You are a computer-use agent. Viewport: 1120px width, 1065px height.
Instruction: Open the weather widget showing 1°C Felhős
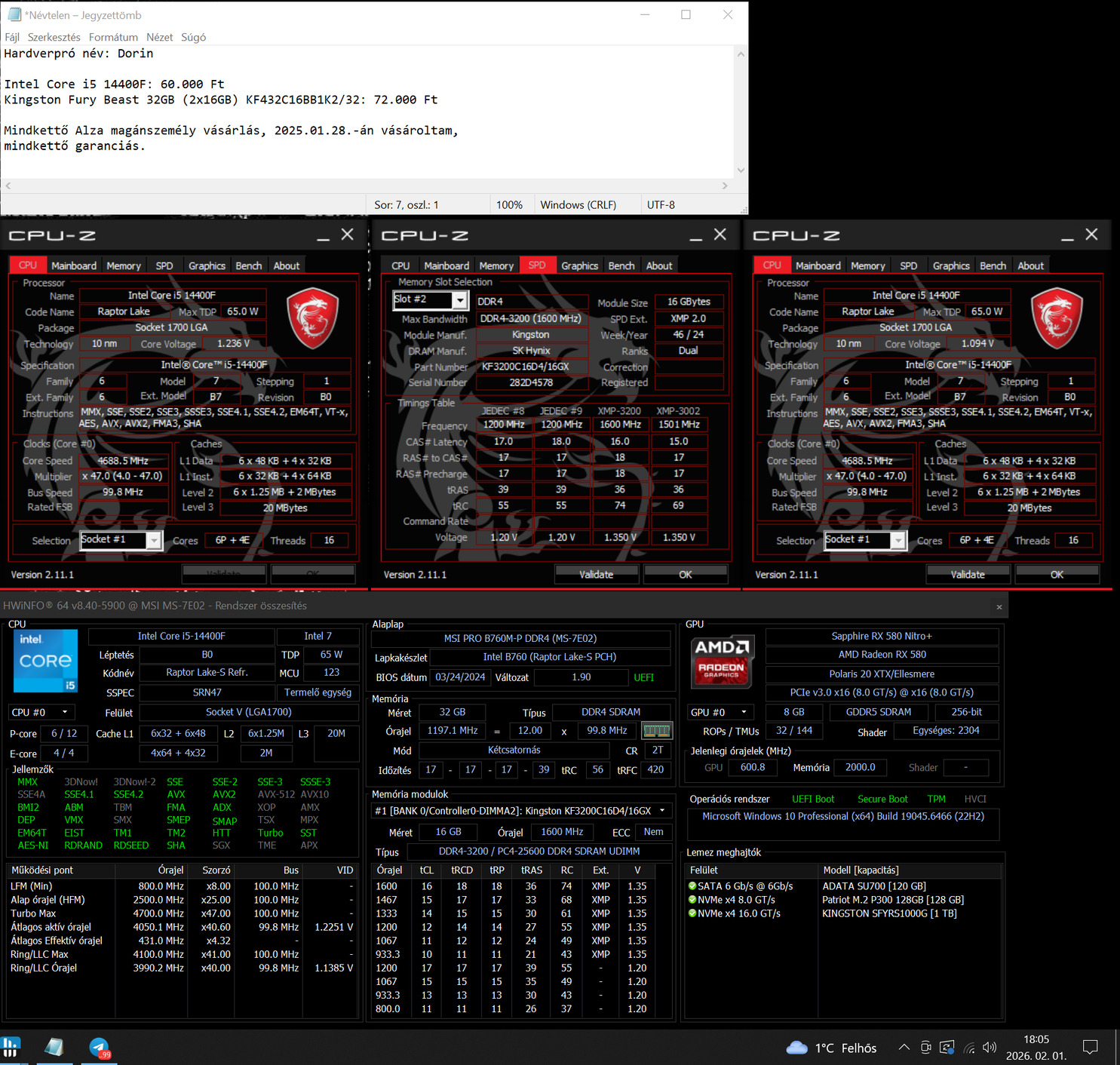pyautogui.click(x=831, y=1048)
